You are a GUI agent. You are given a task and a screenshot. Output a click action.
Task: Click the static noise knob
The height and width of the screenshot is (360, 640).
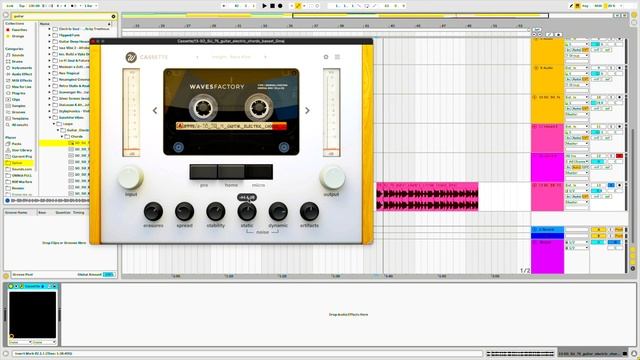click(247, 211)
